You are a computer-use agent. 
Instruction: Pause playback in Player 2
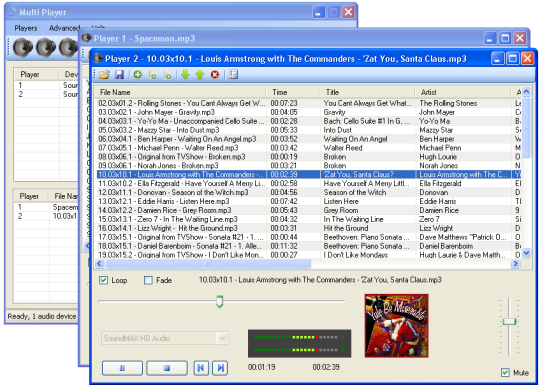coord(122,368)
